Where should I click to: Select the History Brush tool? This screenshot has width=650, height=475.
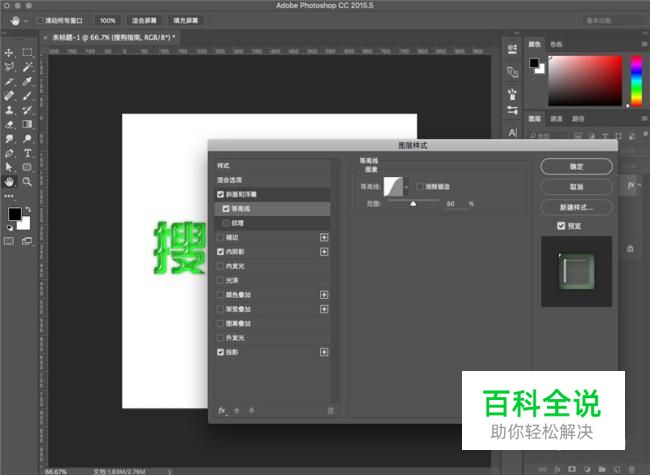pyautogui.click(x=27, y=110)
